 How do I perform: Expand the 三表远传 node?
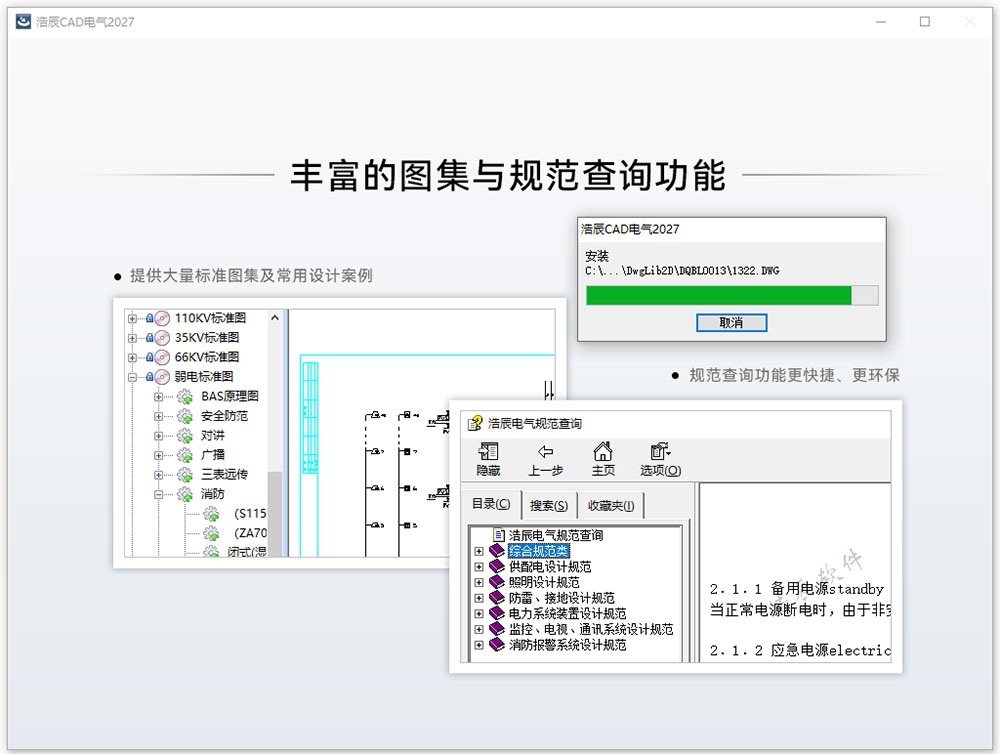point(158,475)
